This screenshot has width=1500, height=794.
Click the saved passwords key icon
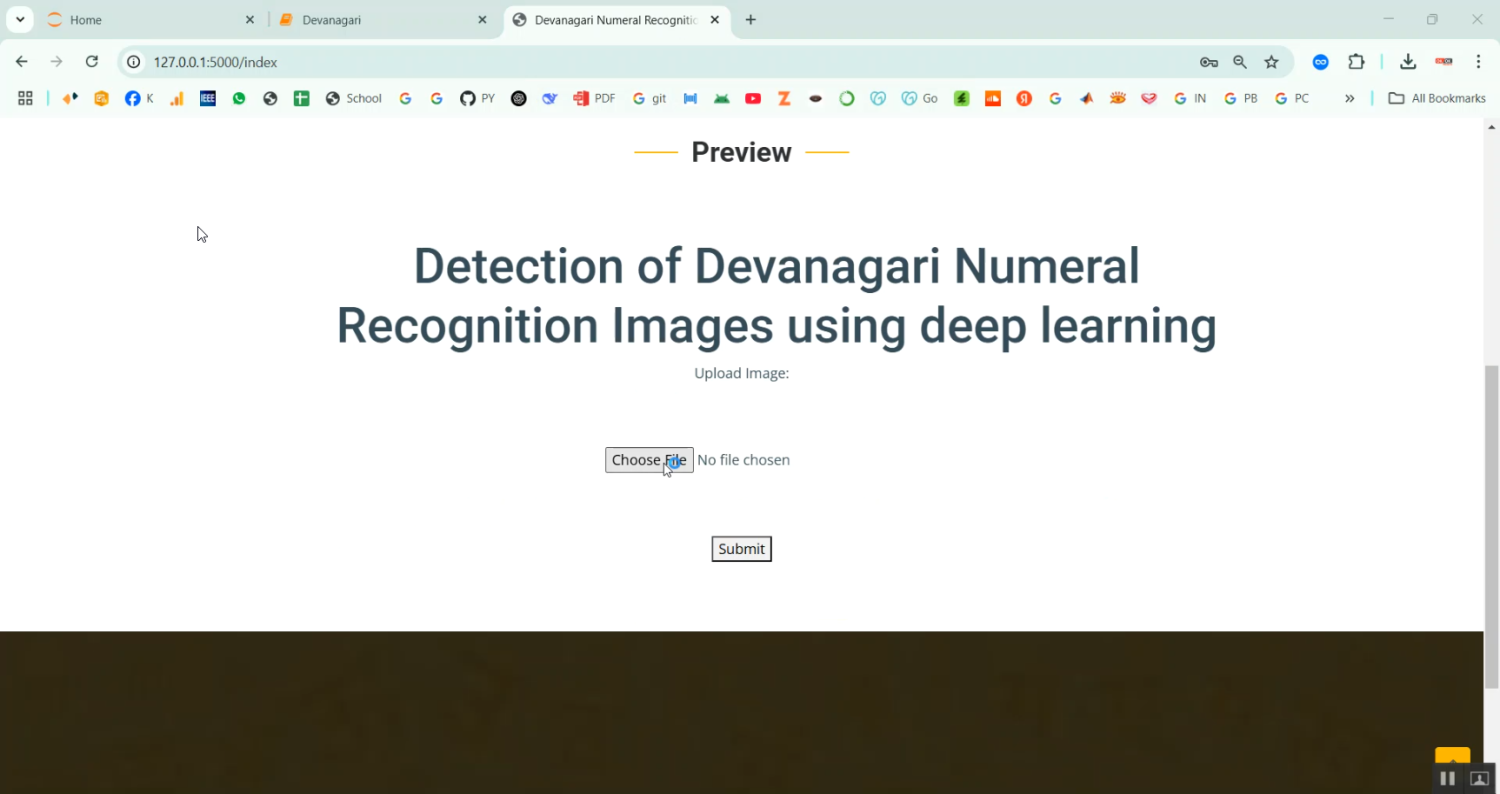click(x=1208, y=62)
